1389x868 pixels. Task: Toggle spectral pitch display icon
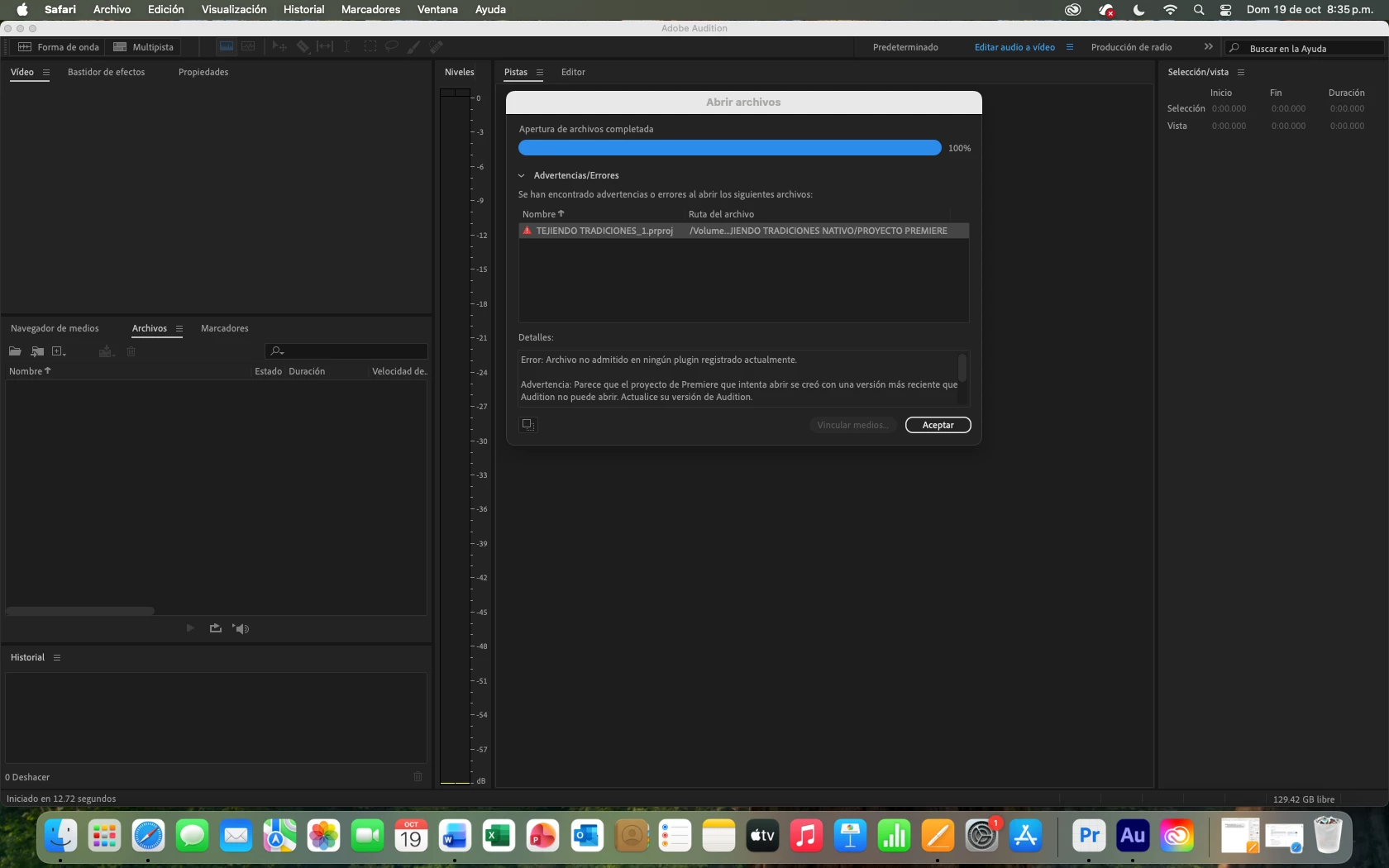(x=248, y=47)
